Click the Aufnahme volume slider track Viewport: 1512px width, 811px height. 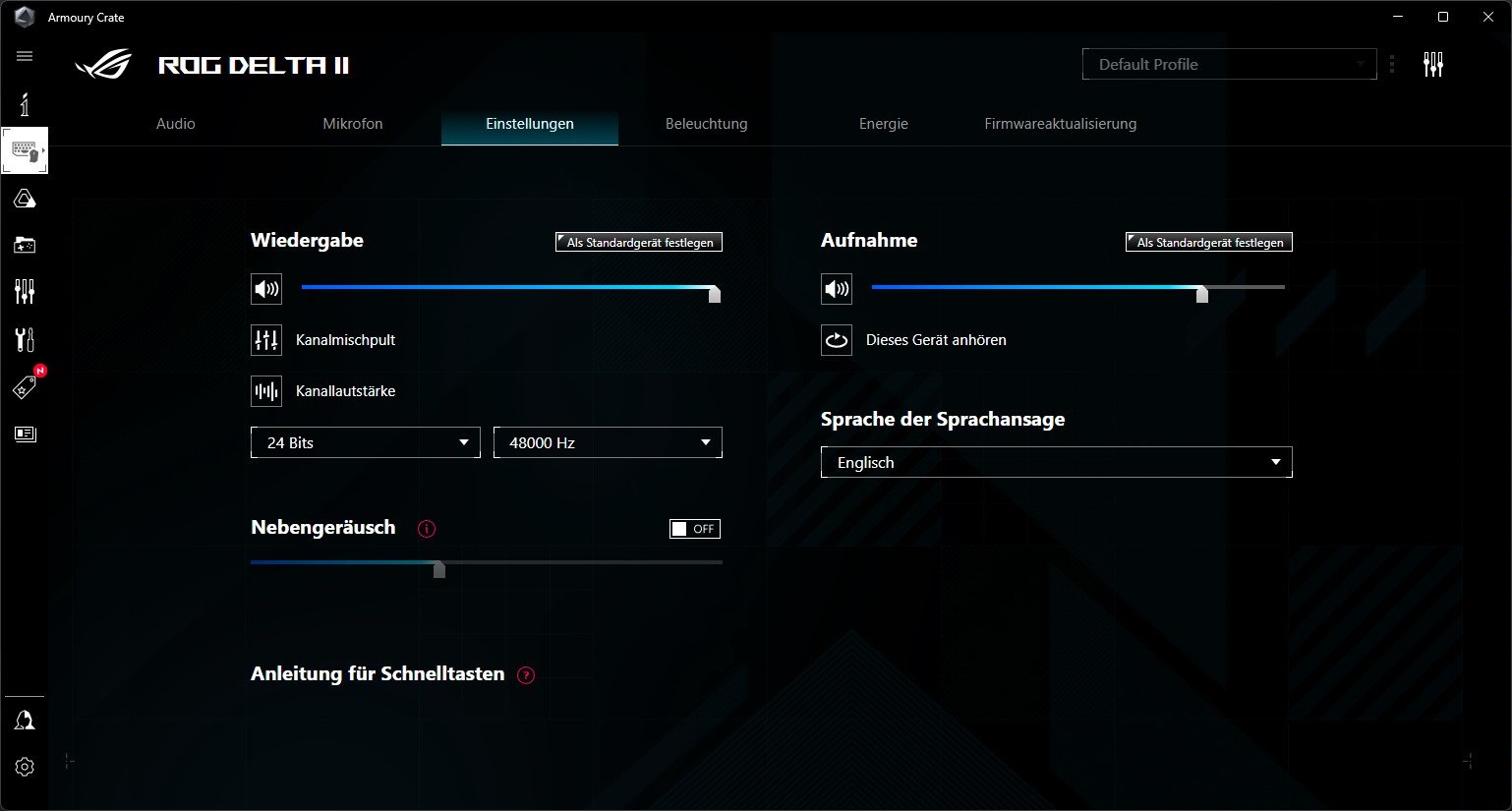click(1032, 287)
